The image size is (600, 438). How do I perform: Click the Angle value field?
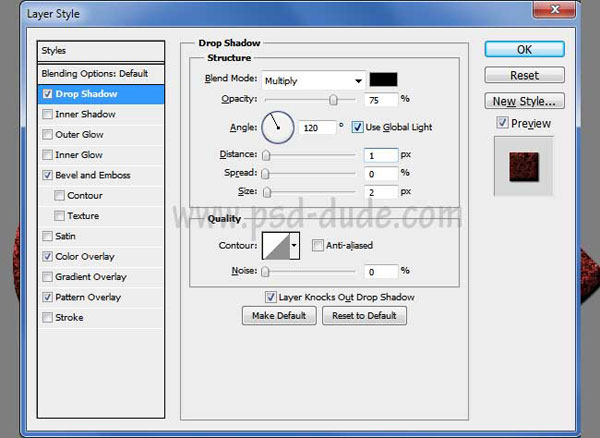[318, 127]
